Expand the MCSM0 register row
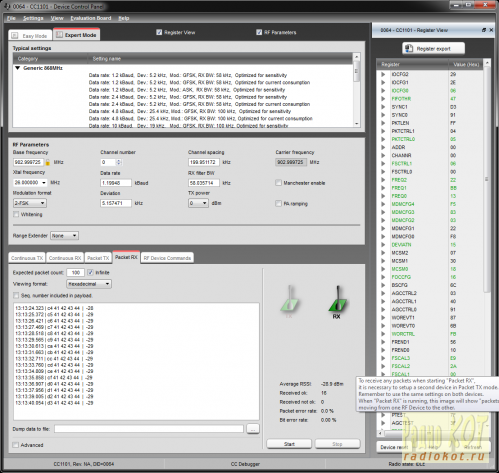This screenshot has height=473, width=499. point(383,269)
